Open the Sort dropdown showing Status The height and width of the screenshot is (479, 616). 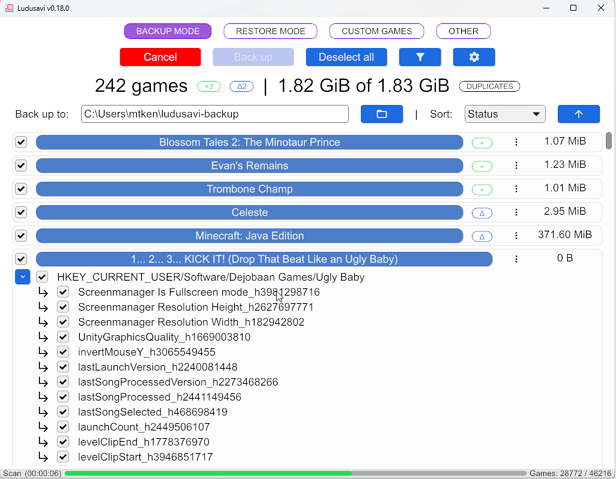point(504,114)
